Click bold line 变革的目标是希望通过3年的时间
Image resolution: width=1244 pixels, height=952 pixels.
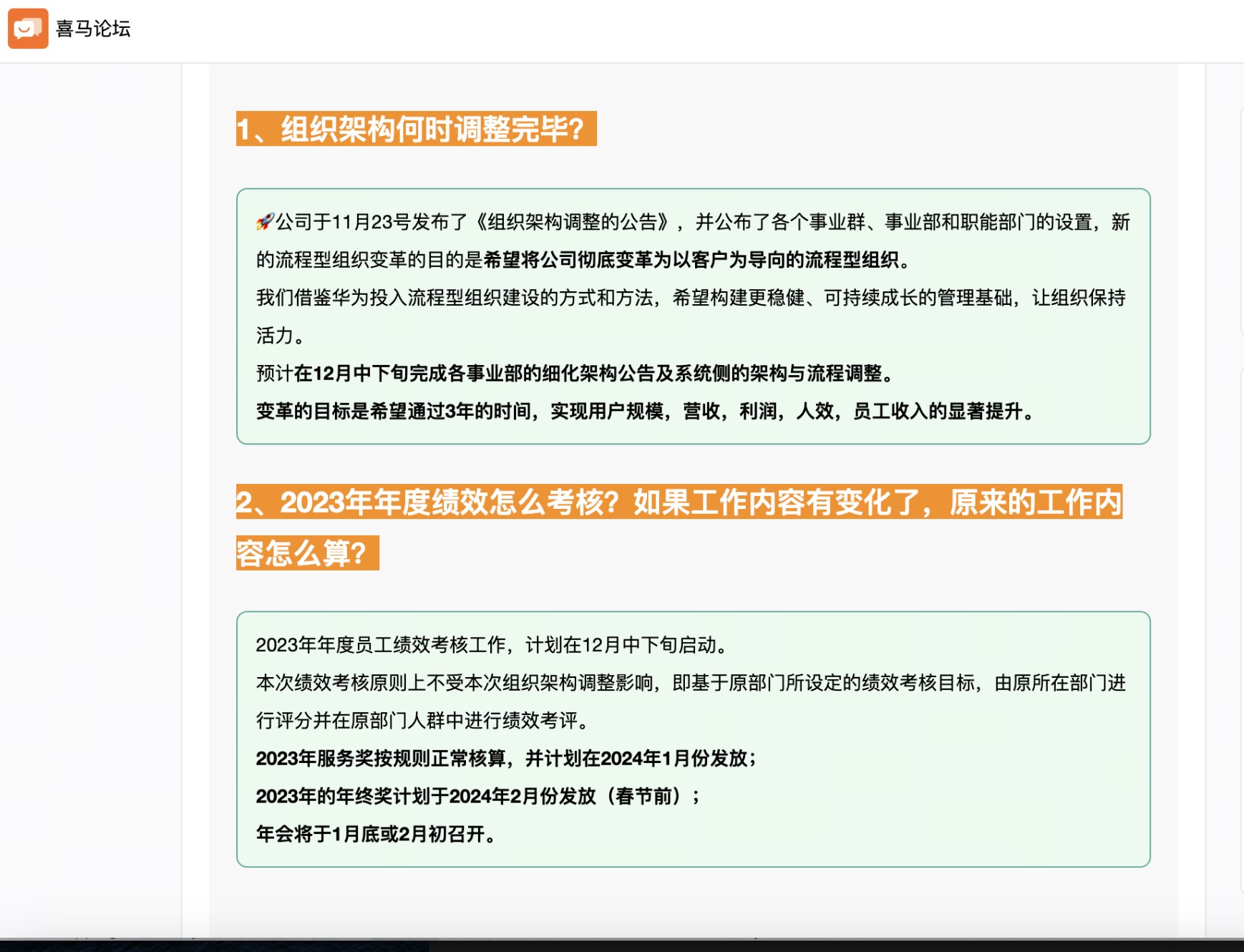tap(644, 412)
